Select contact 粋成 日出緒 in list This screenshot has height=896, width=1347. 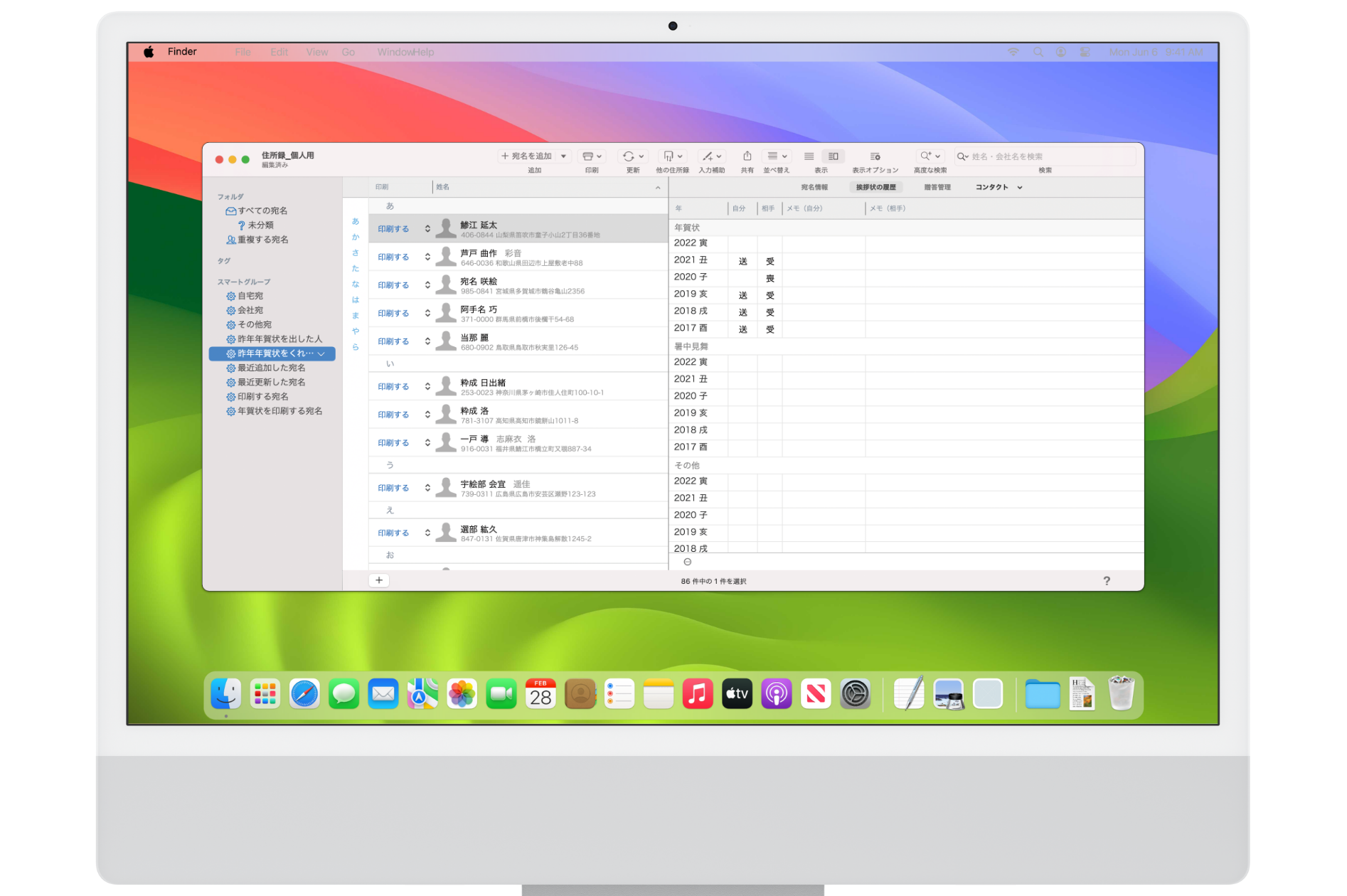[518, 387]
